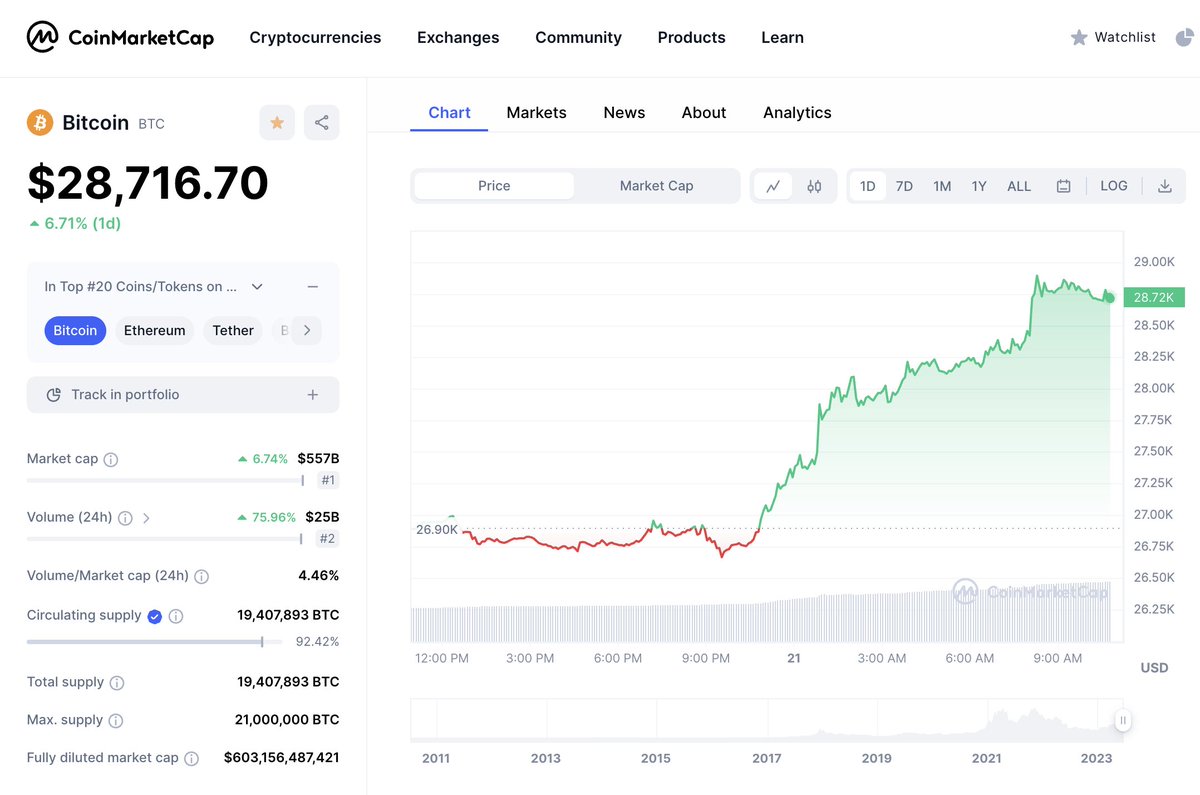
Task: Switch to the News tab
Action: [624, 113]
